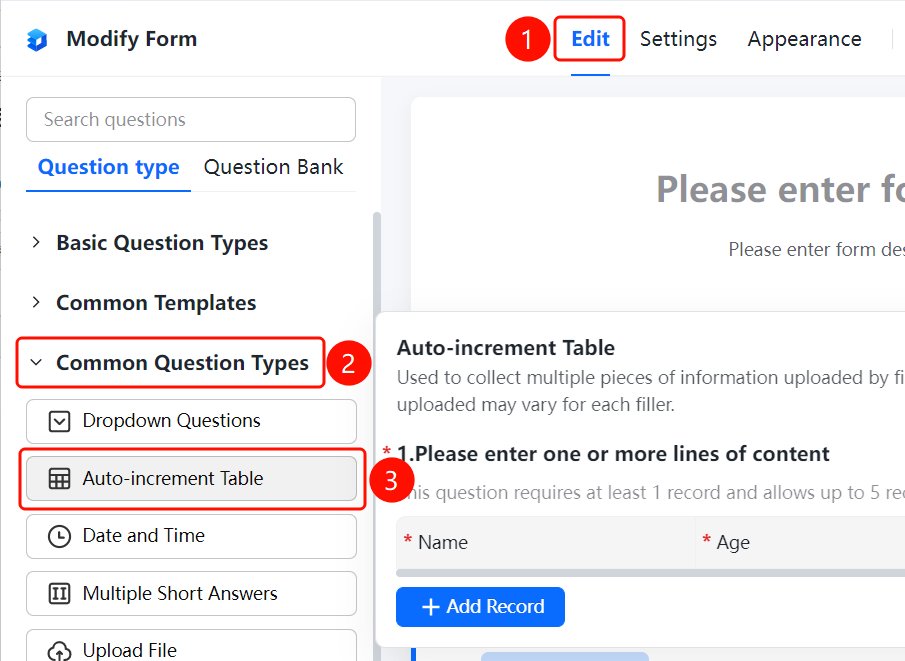Click the form title placeholder text
This screenshot has height=661, width=905.
point(780,189)
